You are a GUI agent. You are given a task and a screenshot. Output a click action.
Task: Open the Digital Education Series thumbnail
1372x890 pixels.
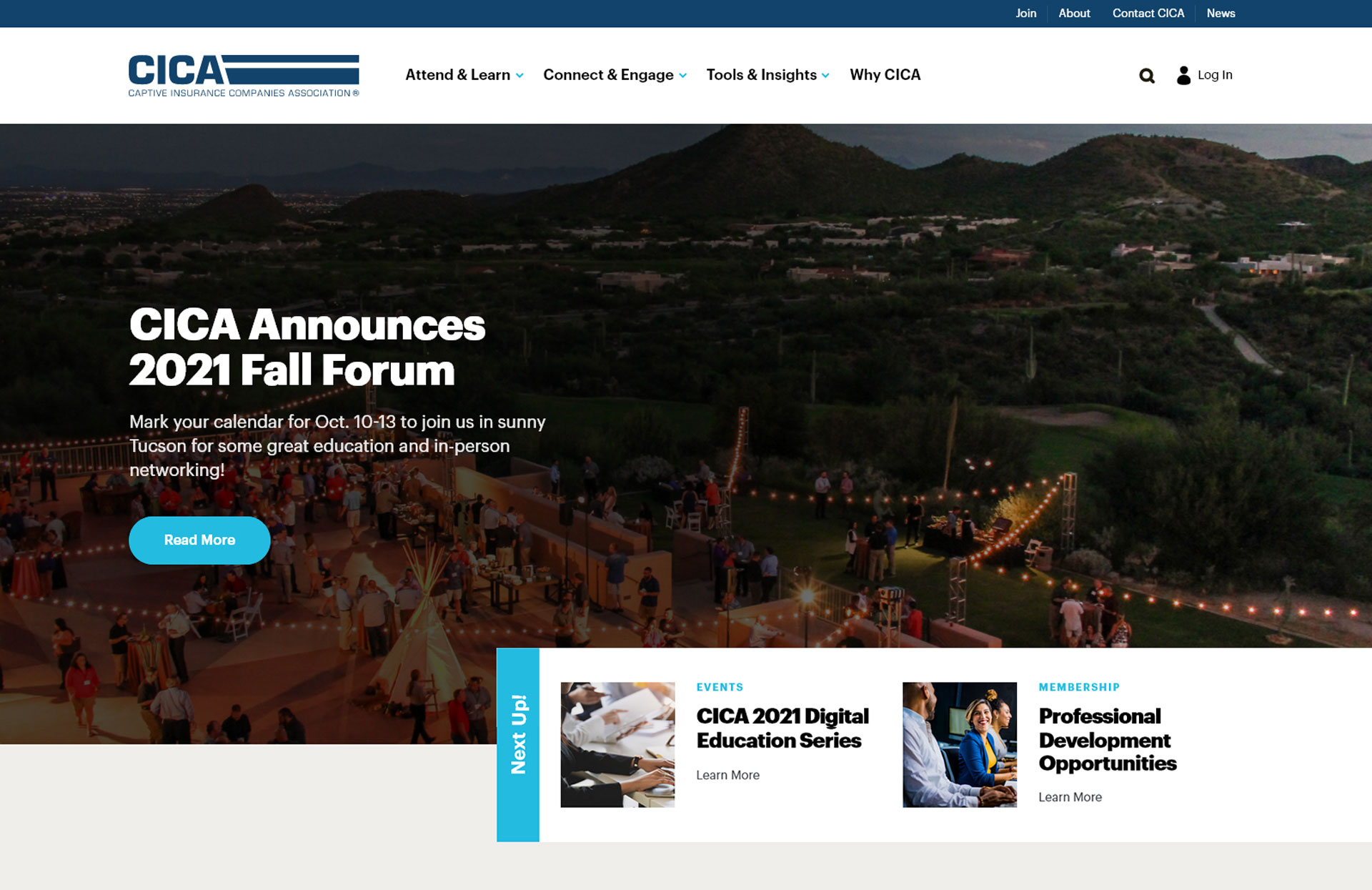pyautogui.click(x=617, y=745)
